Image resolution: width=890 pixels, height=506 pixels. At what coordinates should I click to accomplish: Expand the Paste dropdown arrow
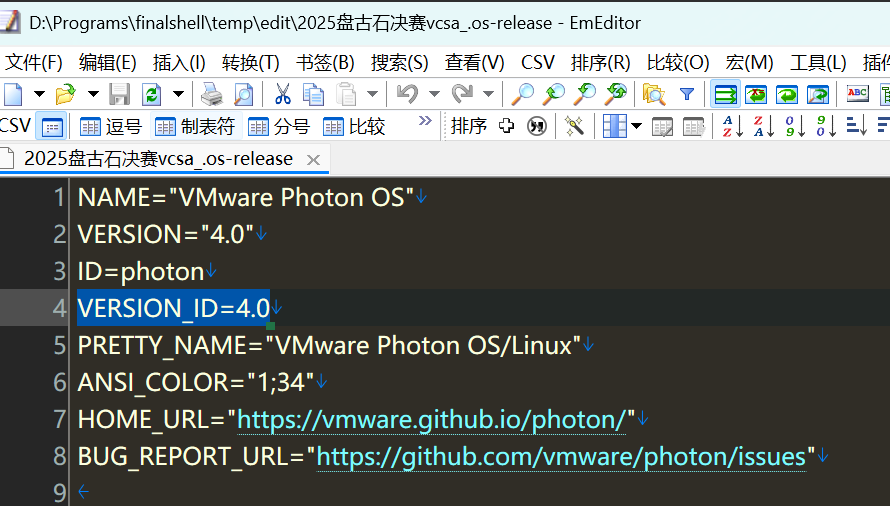click(x=372, y=94)
